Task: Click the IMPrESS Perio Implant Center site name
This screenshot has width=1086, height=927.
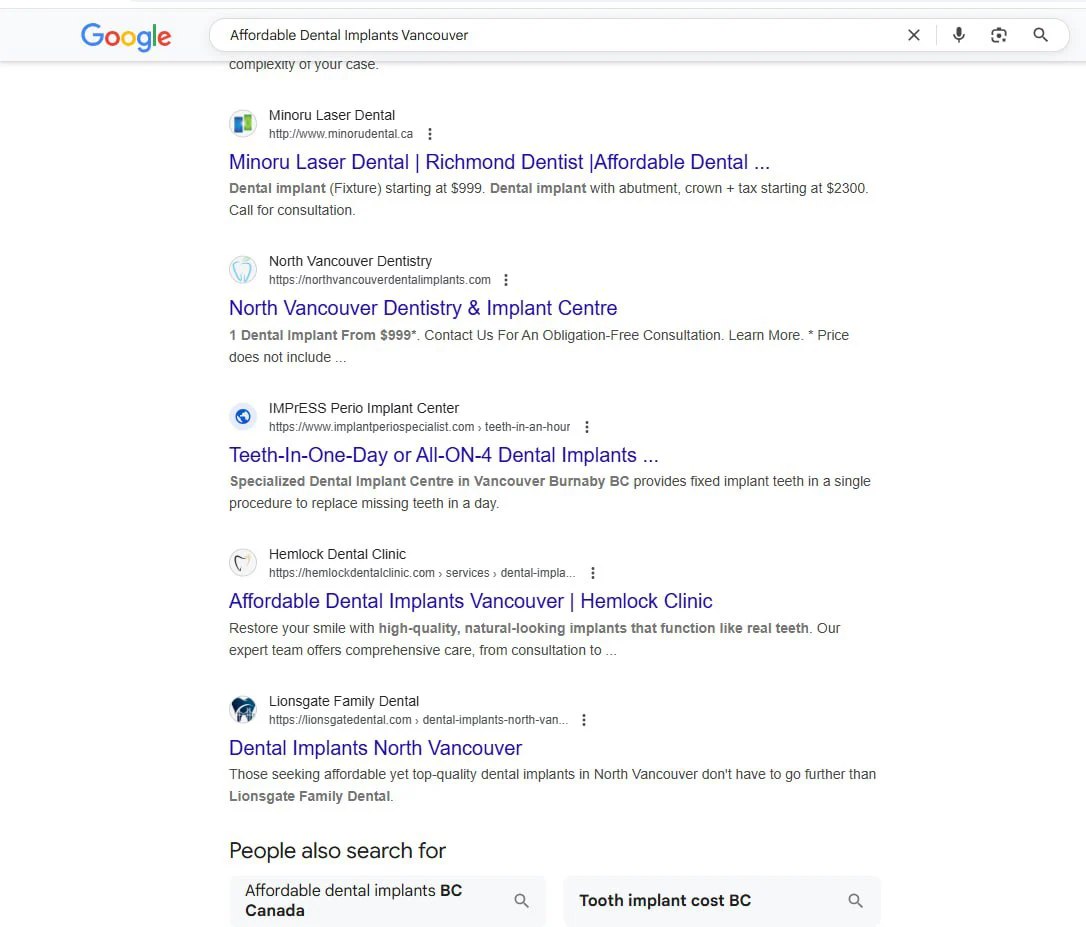Action: coord(364,408)
